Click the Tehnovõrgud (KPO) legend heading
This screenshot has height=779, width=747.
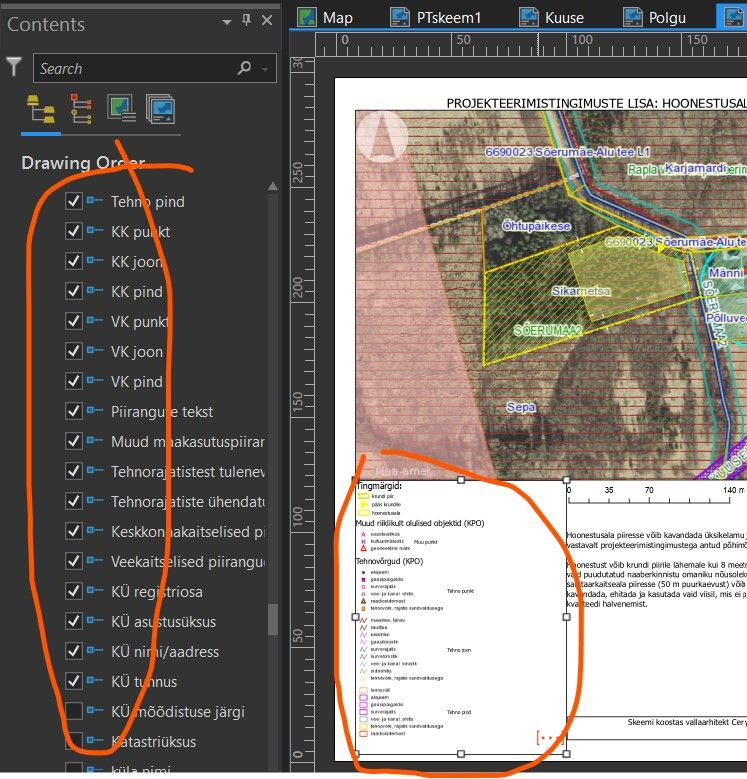(389, 561)
